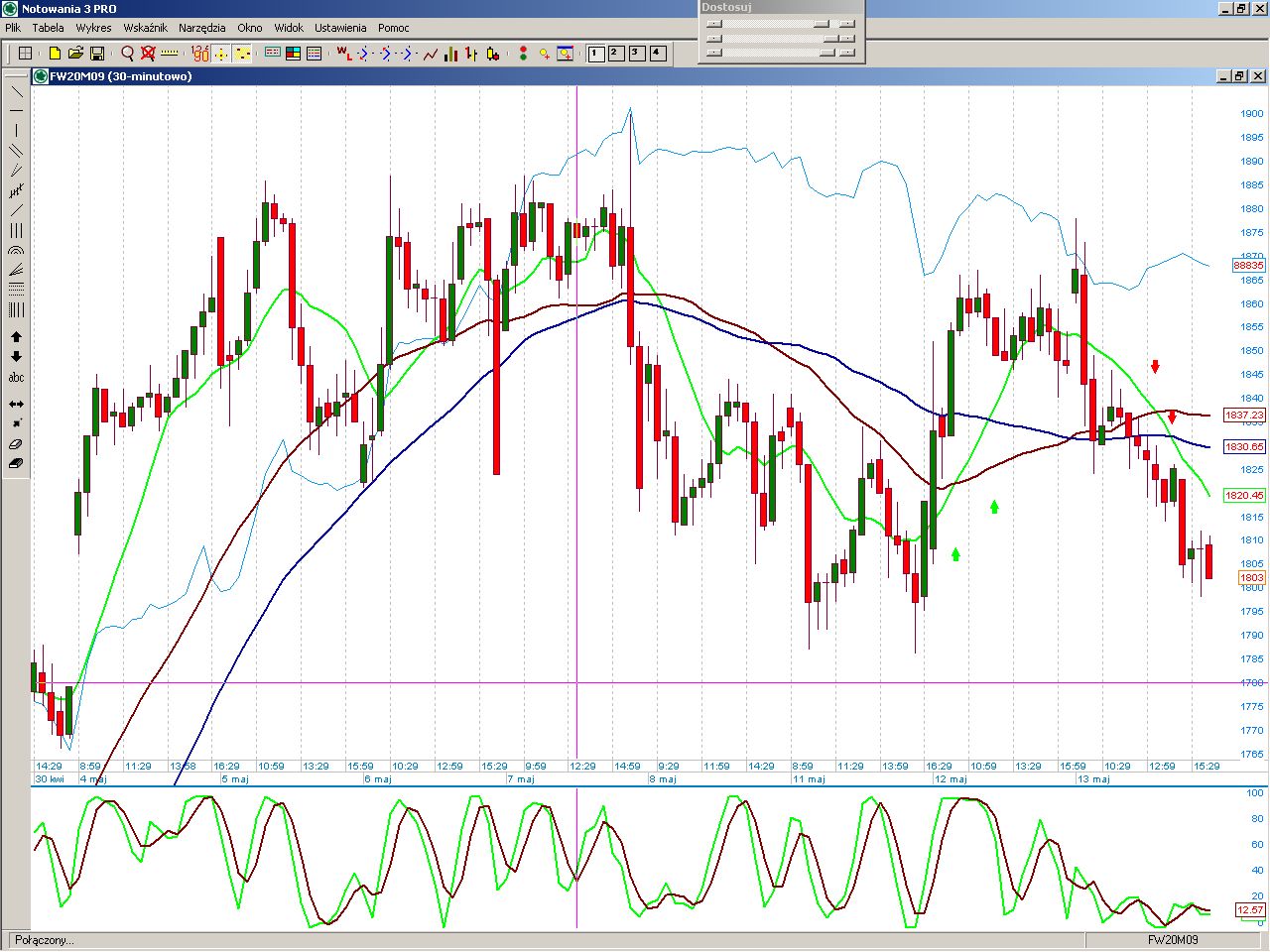The image size is (1270, 952).
Task: Click right arrow of third Dostosuj slider
Action: (846, 54)
